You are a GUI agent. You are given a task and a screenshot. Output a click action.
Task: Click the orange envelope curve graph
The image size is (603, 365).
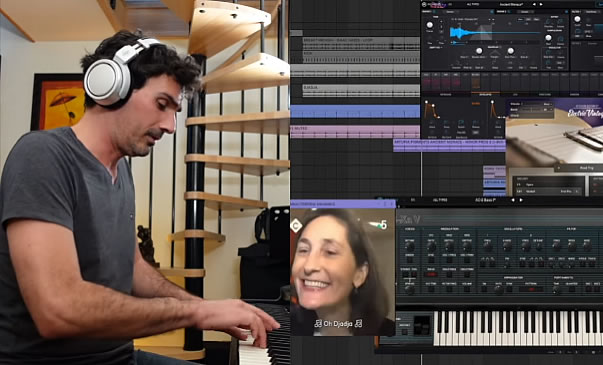431,110
